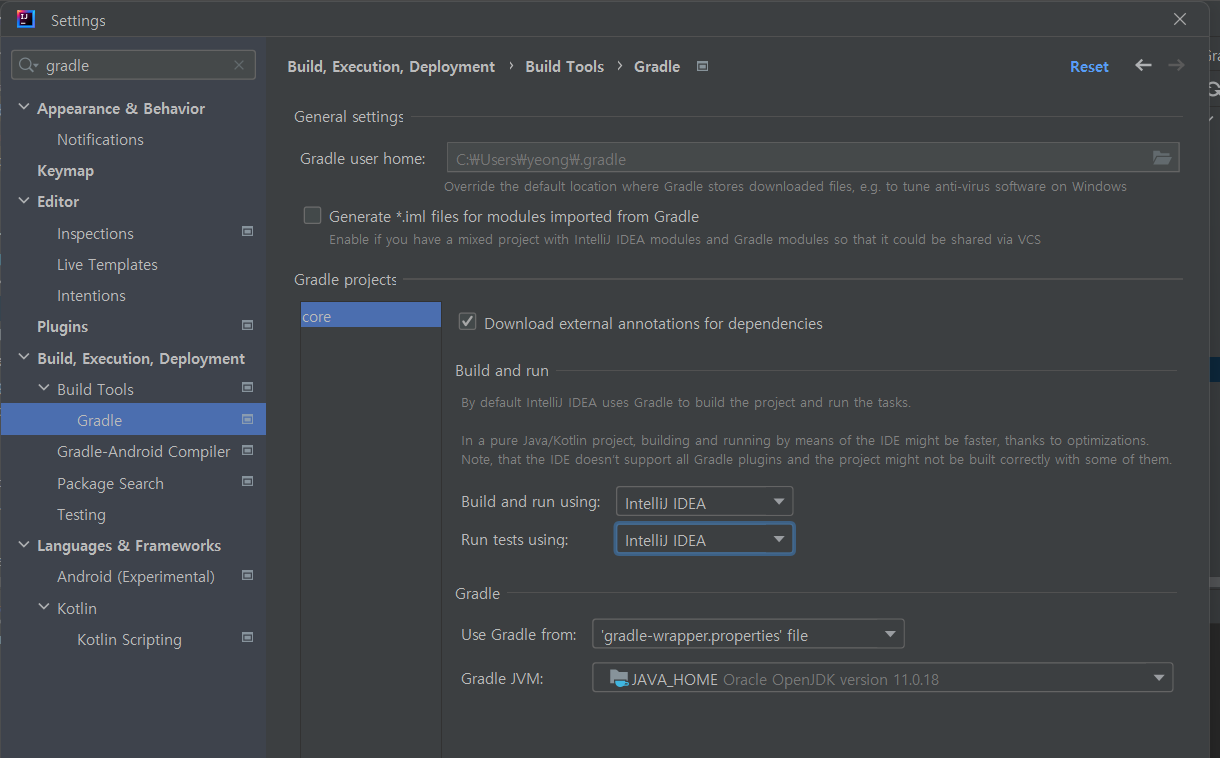Go forward with the right arrow
This screenshot has height=758, width=1220.
click(x=1176, y=65)
